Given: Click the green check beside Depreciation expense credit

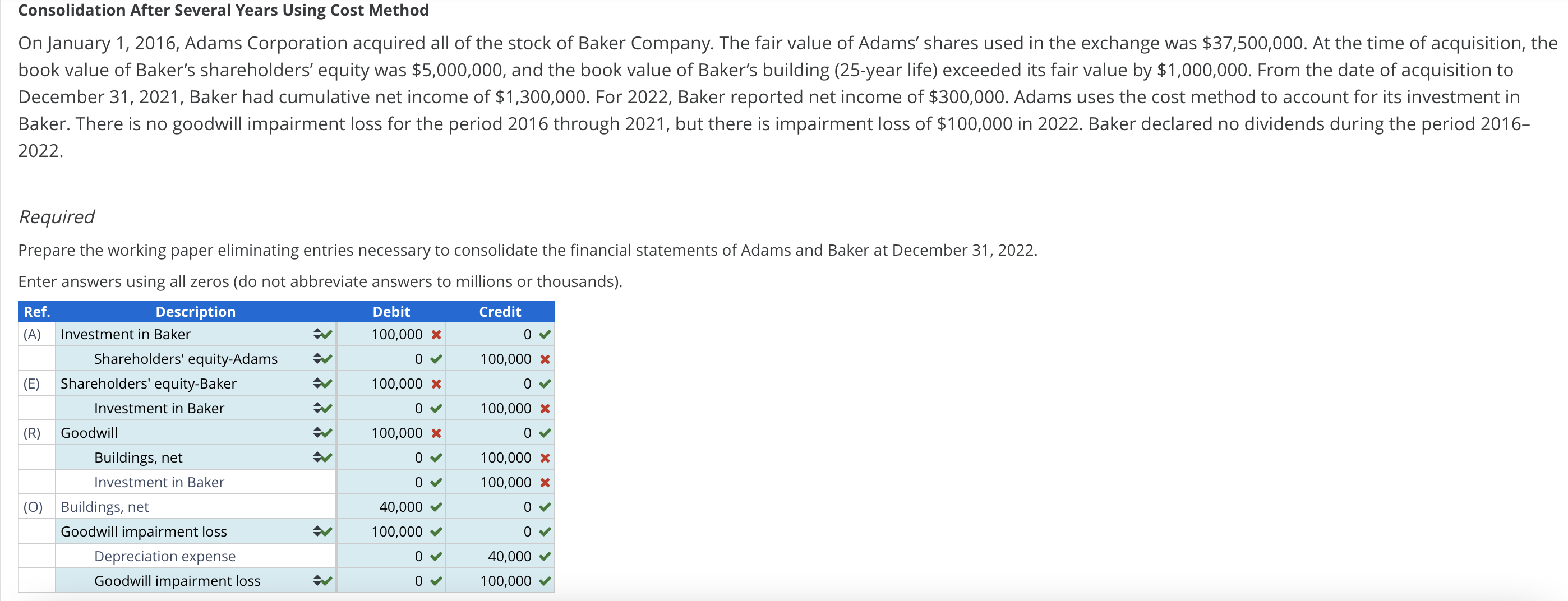Looking at the screenshot, I should tap(542, 556).
